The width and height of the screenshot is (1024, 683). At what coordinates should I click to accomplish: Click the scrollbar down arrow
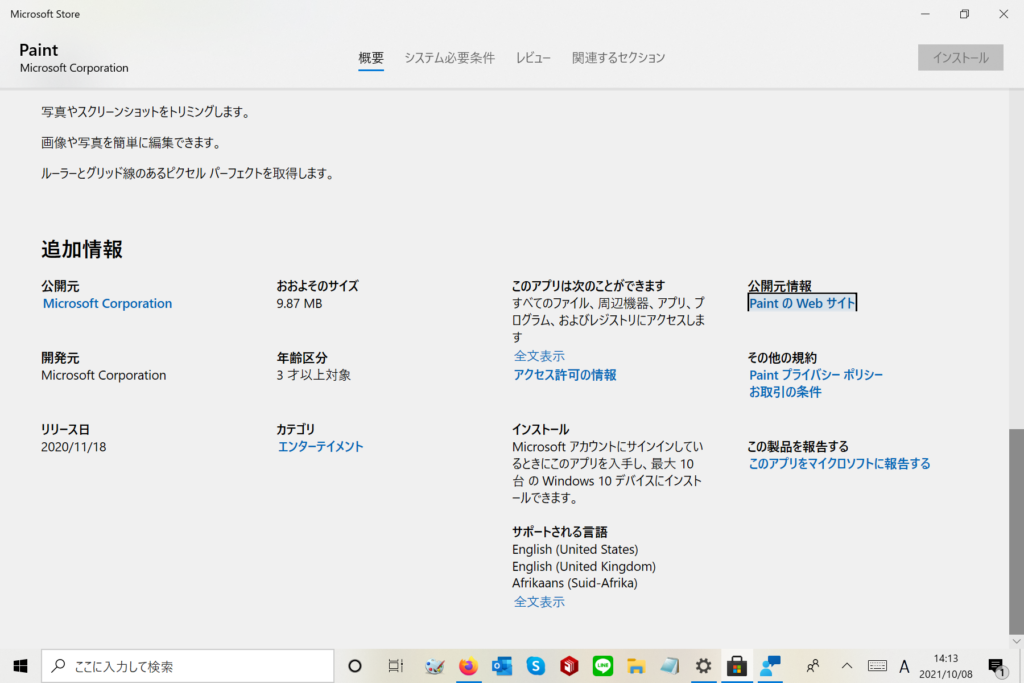[x=1016, y=642]
